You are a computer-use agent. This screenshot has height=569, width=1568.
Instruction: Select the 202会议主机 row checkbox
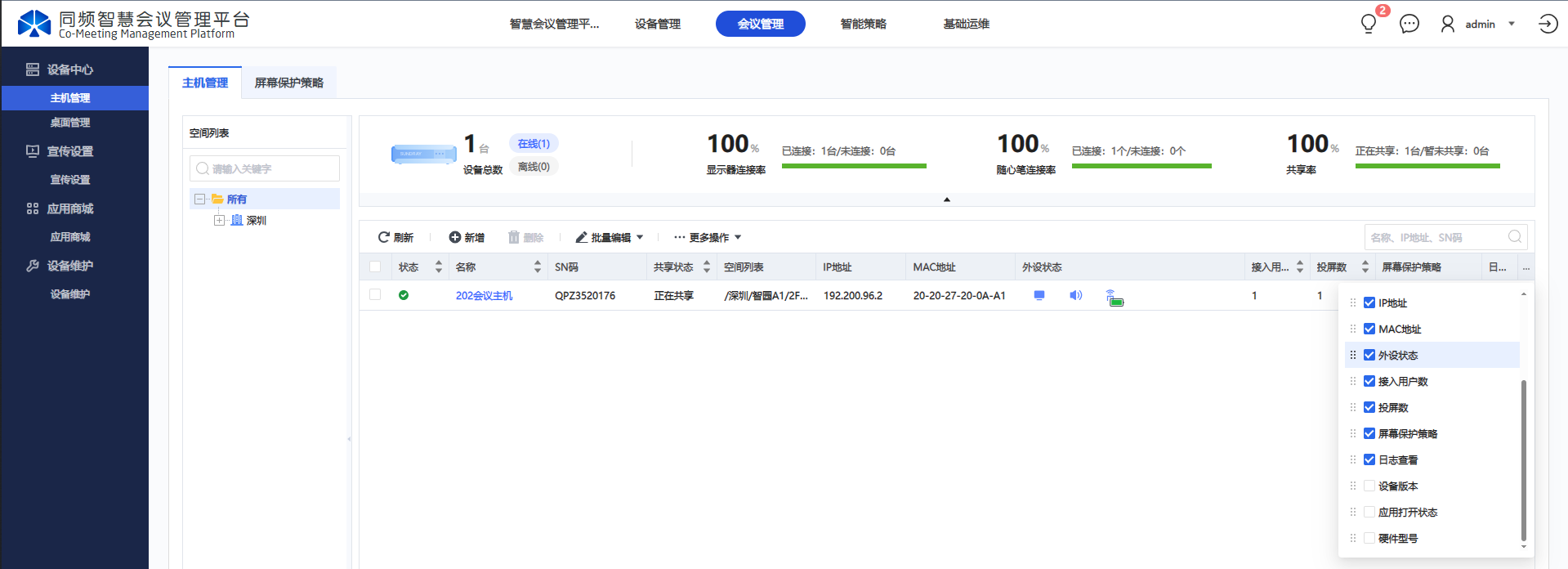375,294
